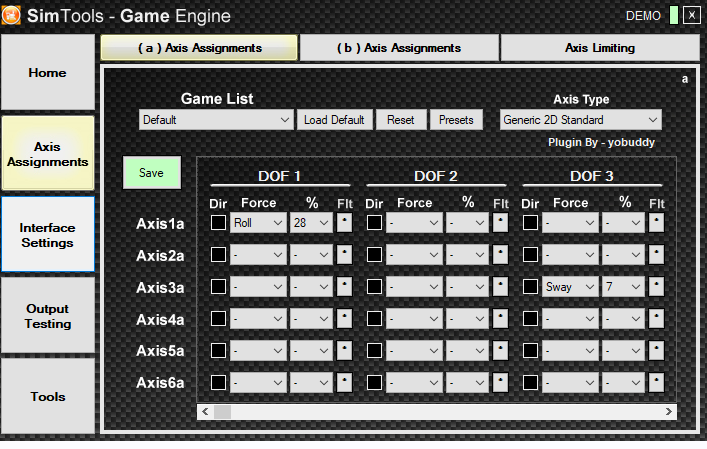The image size is (707, 449).
Task: Toggle Axis1a DOF 3 Dir checkbox
Action: pos(530,223)
